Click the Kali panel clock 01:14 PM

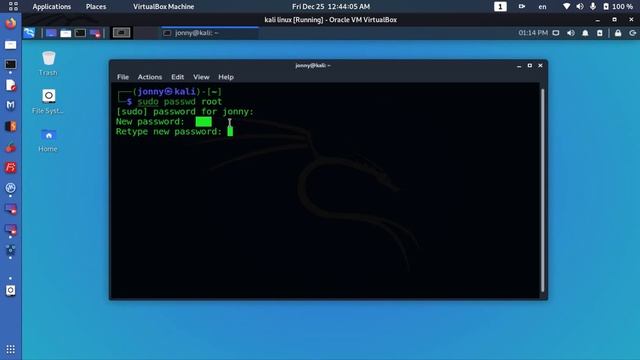pos(533,33)
